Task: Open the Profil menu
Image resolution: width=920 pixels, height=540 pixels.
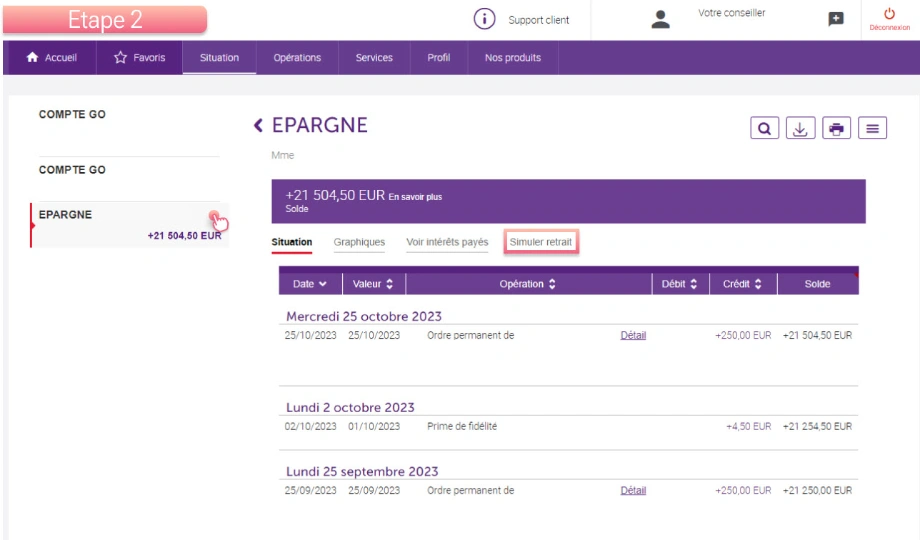Action: click(x=438, y=58)
